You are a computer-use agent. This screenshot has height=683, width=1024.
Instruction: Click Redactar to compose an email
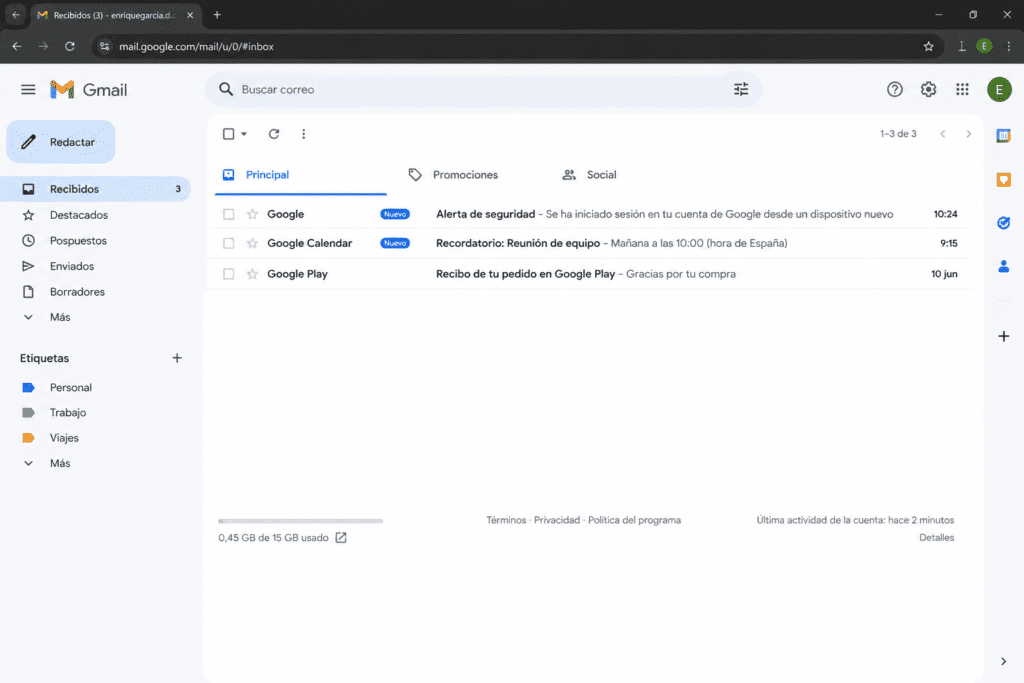tap(61, 142)
